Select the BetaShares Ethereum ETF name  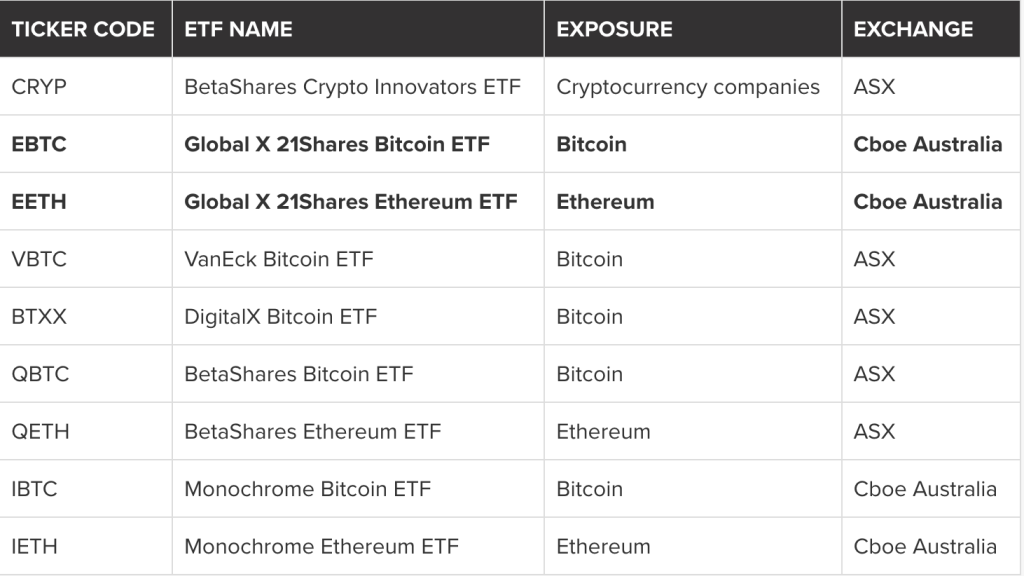pyautogui.click(x=312, y=431)
